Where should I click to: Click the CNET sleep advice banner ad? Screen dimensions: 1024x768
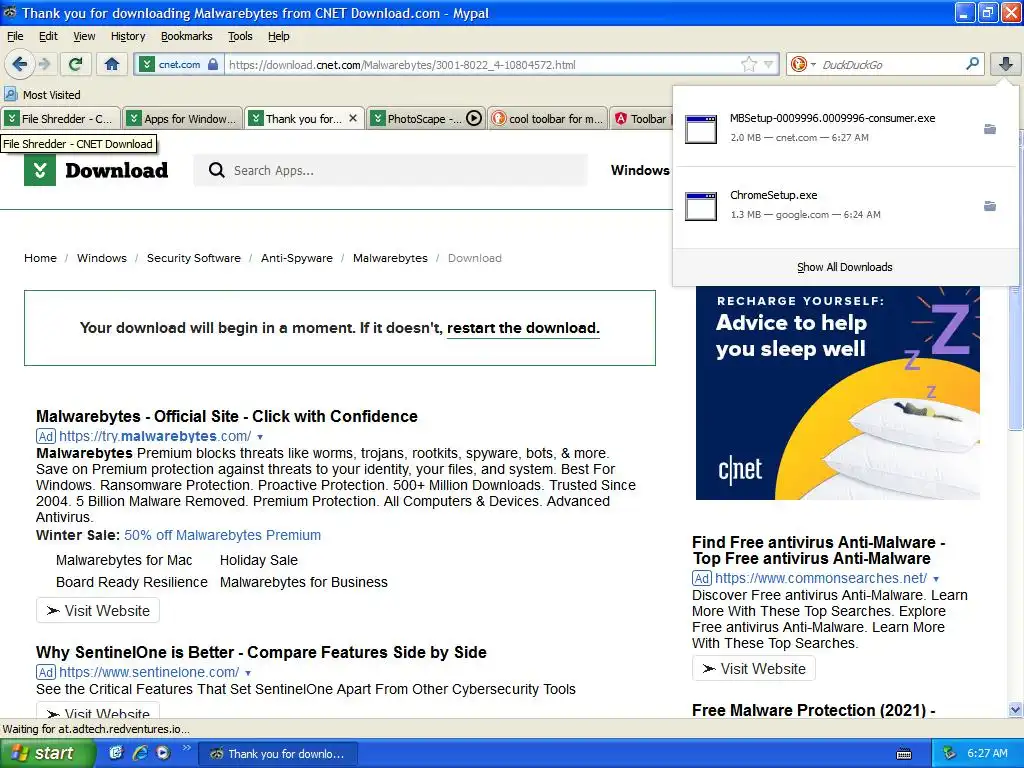point(838,392)
